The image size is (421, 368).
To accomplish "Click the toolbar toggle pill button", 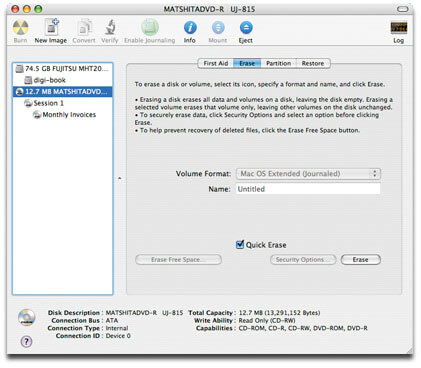I will (403, 9).
